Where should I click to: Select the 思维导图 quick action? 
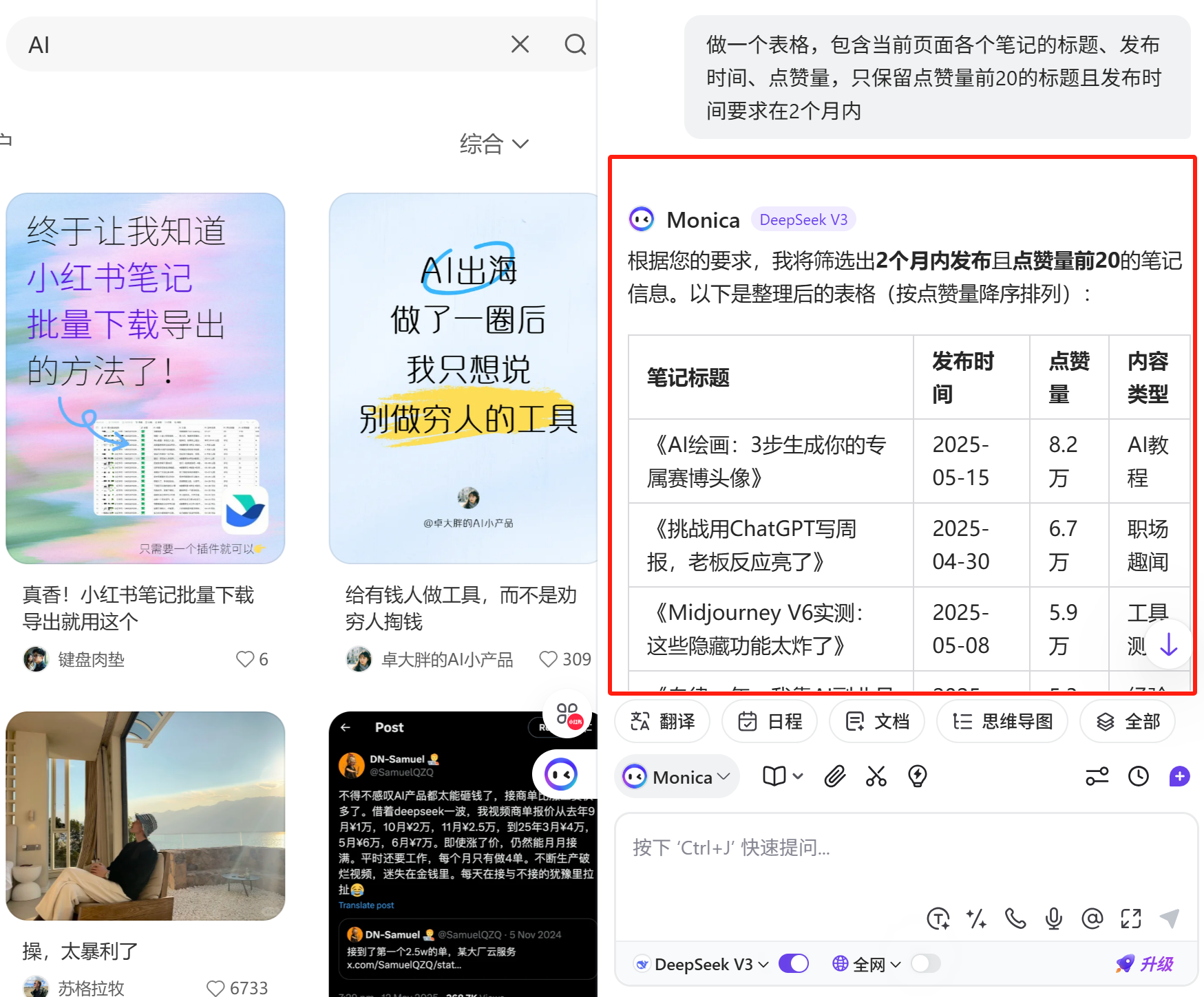click(1002, 721)
